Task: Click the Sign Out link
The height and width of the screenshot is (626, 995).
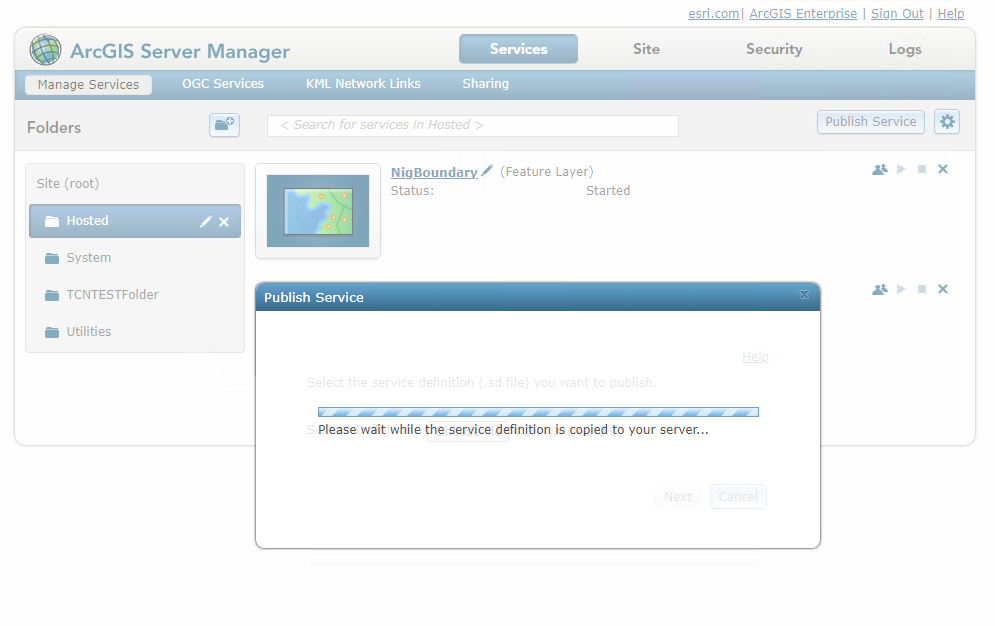Action: [x=897, y=13]
